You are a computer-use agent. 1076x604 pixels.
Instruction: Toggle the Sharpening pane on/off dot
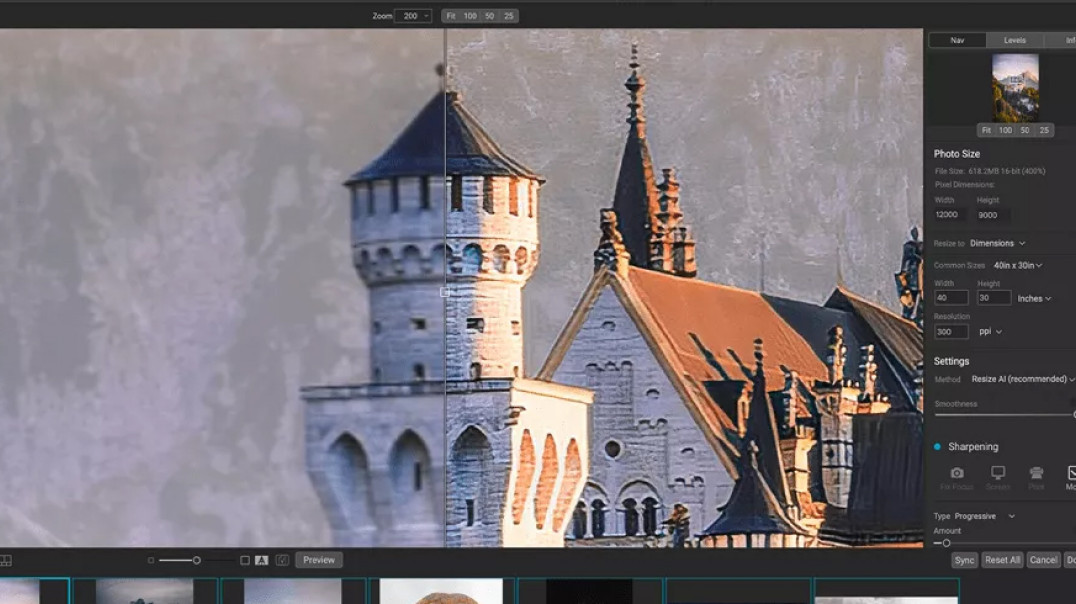937,447
